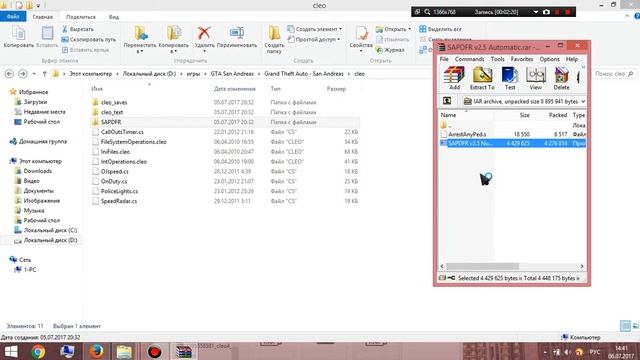The height and width of the screenshot is (360, 640).
Task: Click the Up folder arrow in Explorer
Action: pos(44,74)
